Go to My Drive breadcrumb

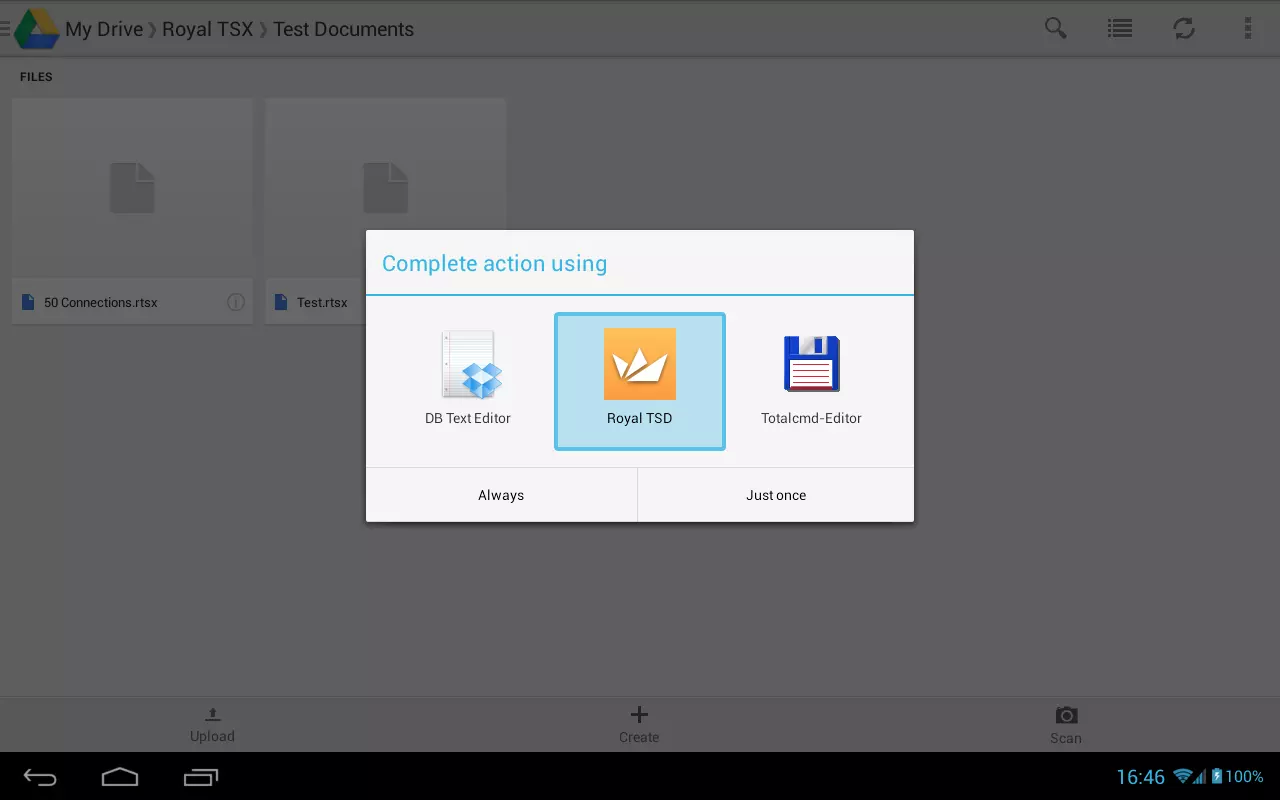(x=104, y=29)
